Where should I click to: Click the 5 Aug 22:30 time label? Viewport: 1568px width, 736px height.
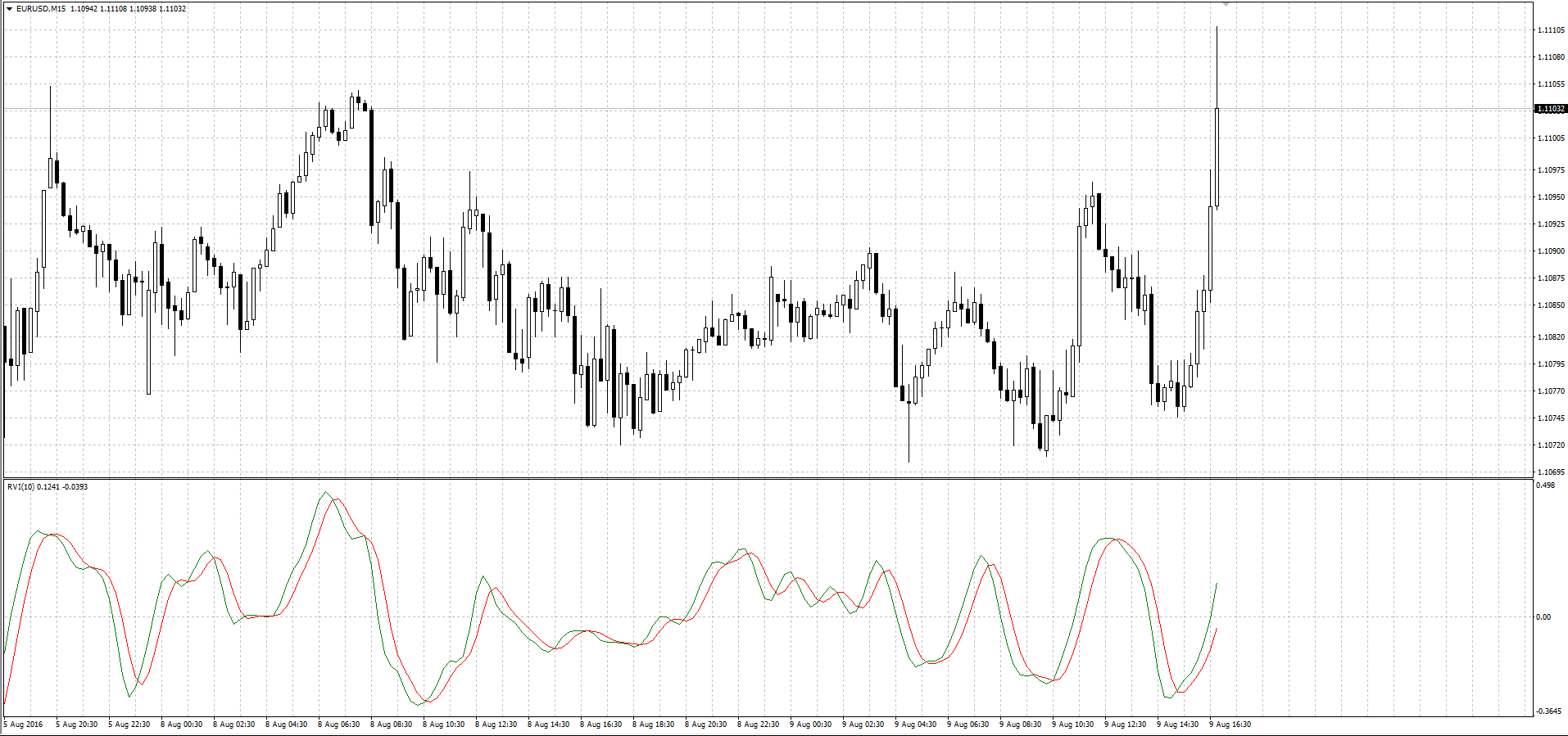tap(129, 725)
